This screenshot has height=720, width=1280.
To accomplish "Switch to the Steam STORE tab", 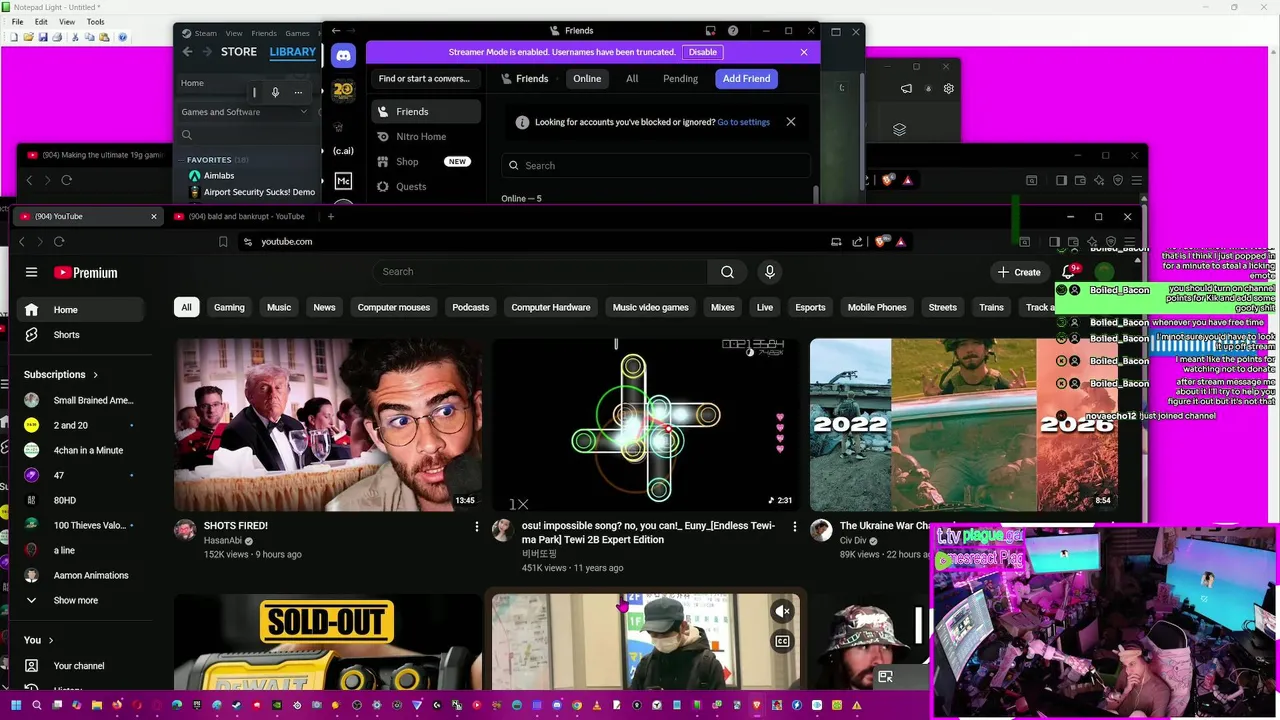I will pyautogui.click(x=238, y=52).
